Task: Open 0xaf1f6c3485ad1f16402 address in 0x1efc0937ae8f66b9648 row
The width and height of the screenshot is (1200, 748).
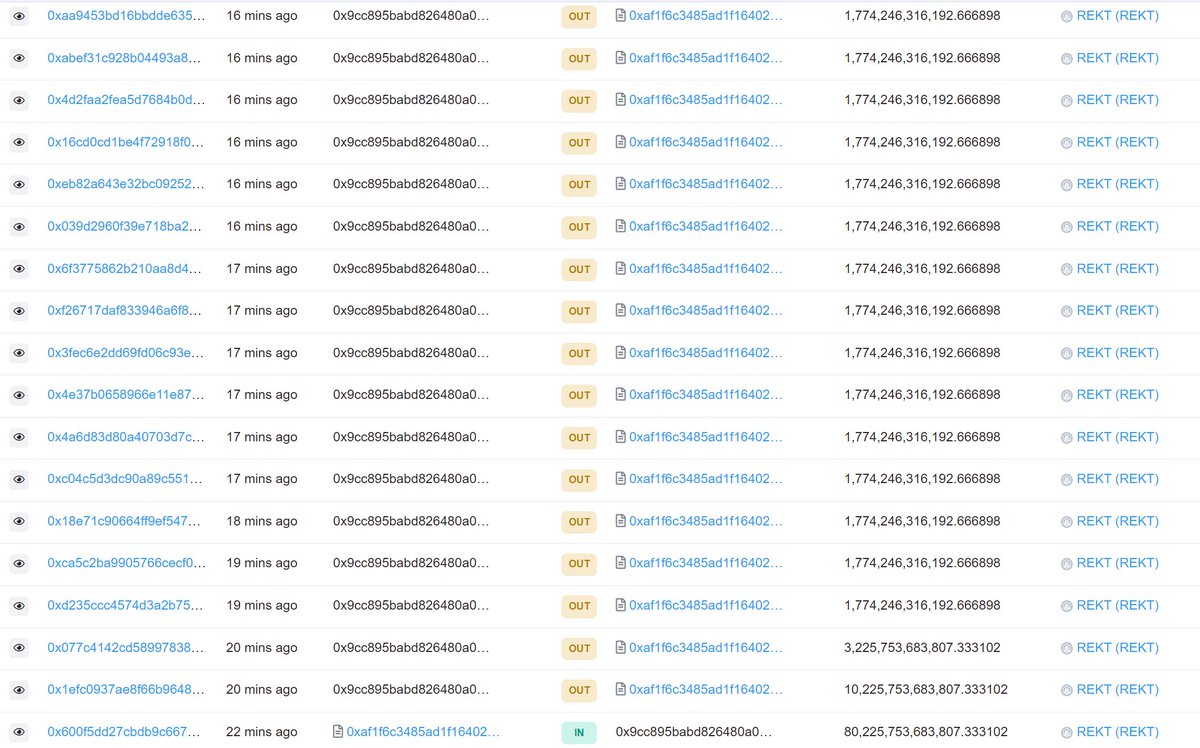Action: 706,690
